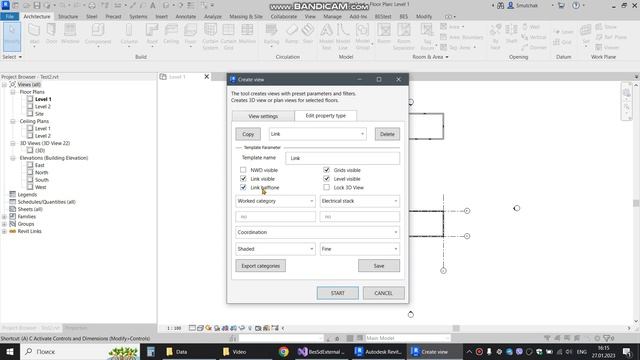Screen dimensions: 640x360
Task: Select the Model Group tool
Action: coord(362,37)
